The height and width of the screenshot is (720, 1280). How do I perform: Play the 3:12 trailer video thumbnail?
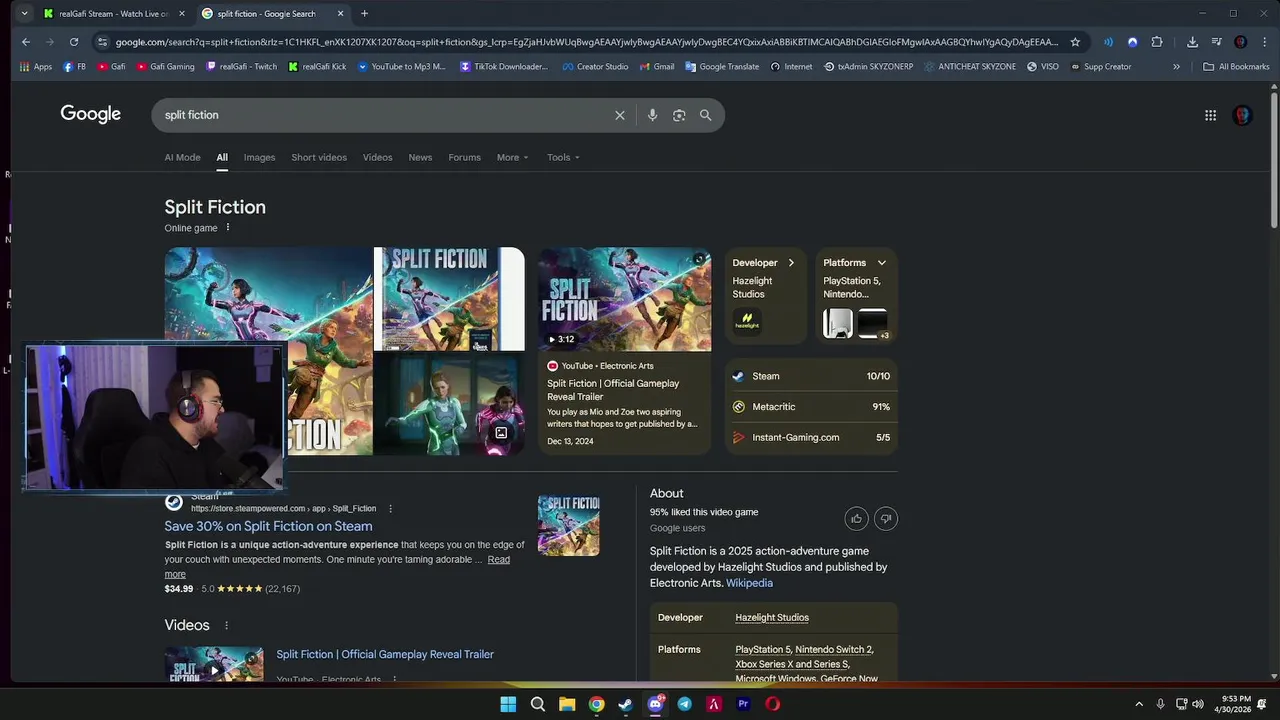(x=625, y=299)
